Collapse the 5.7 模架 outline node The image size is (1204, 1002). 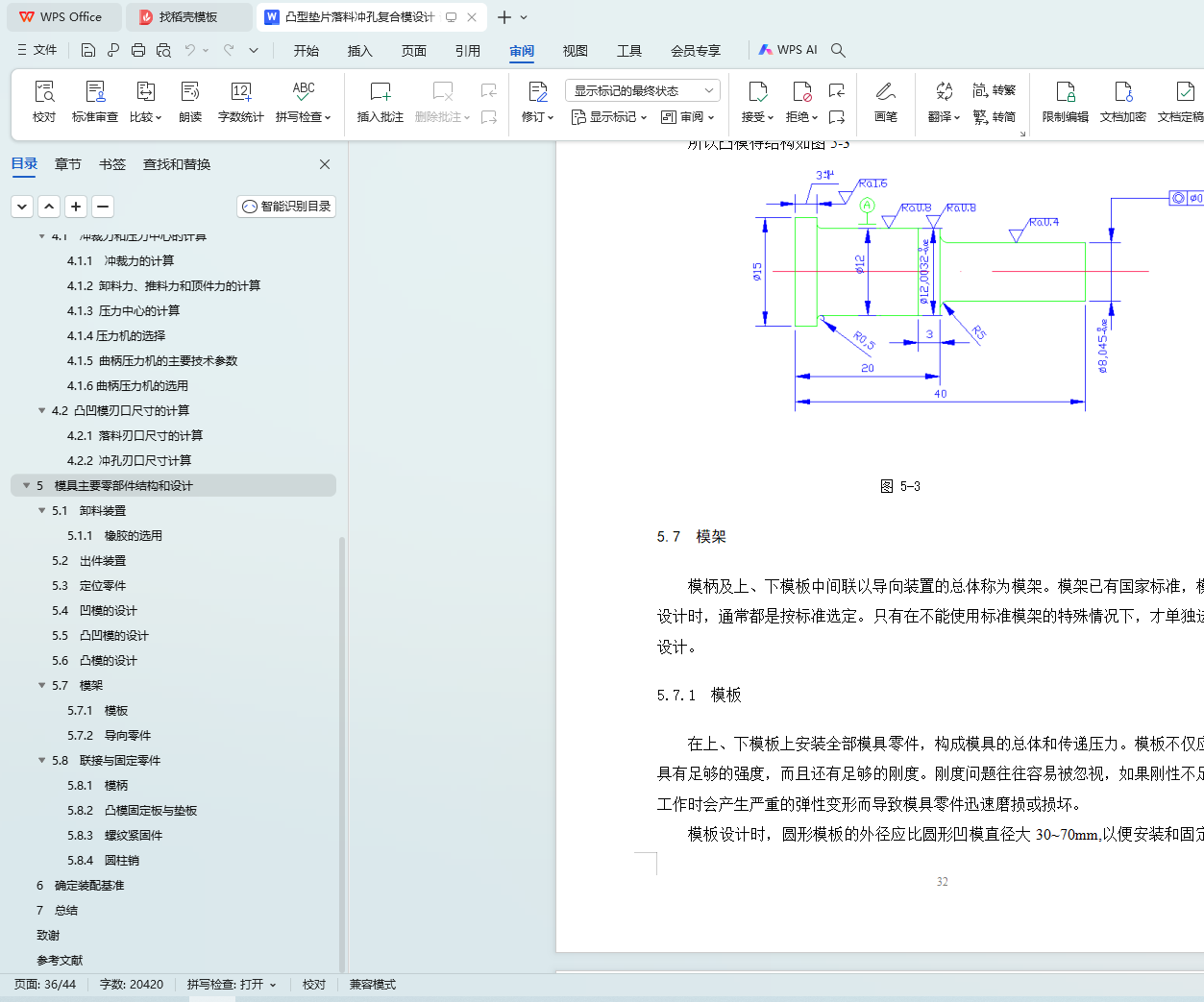42,686
